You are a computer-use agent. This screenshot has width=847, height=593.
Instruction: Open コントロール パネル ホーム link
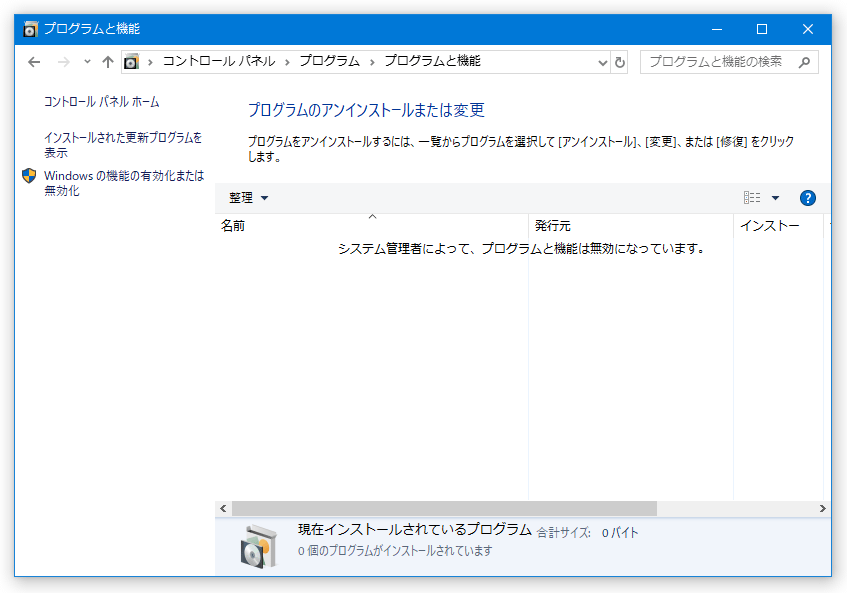click(102, 102)
